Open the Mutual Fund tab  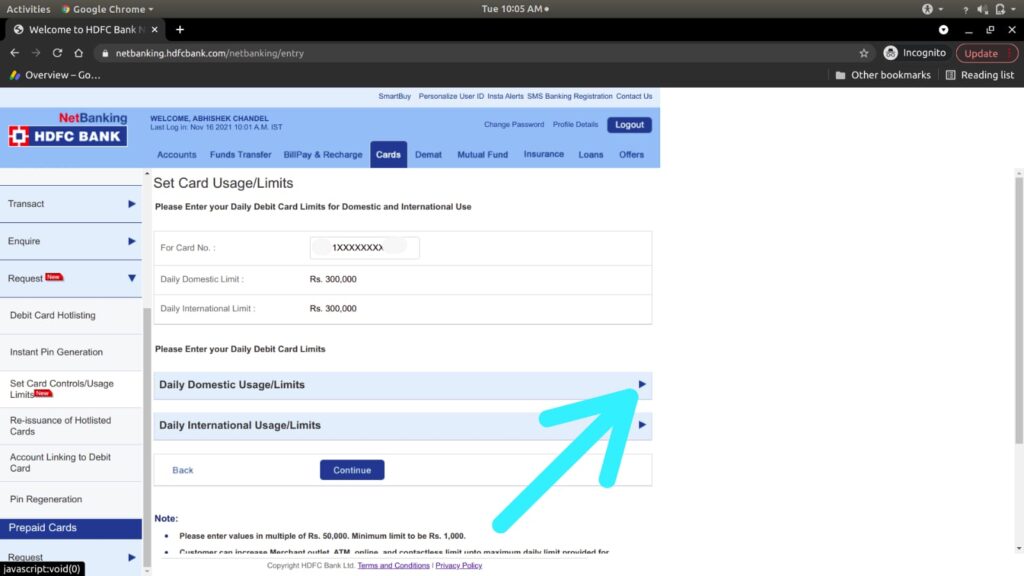[x=483, y=155]
